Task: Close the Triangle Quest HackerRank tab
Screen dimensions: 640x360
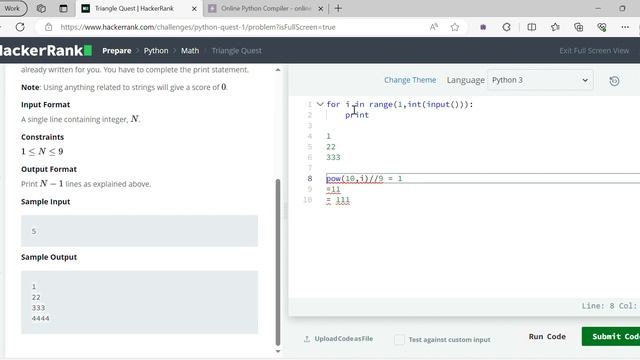Action: click(194, 8)
